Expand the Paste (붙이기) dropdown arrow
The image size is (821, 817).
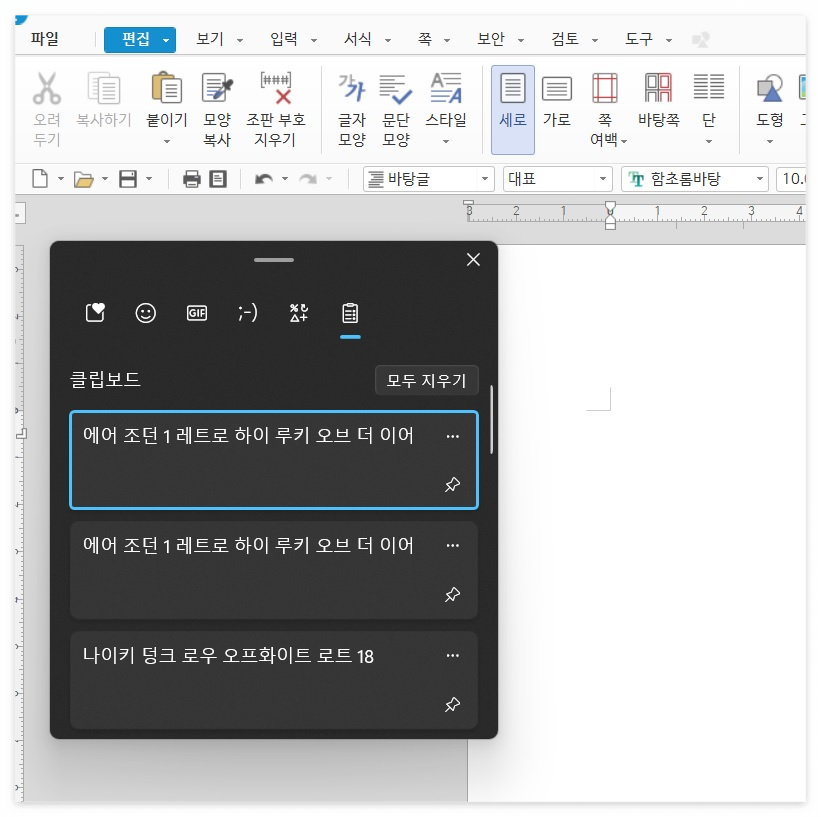coord(167,141)
